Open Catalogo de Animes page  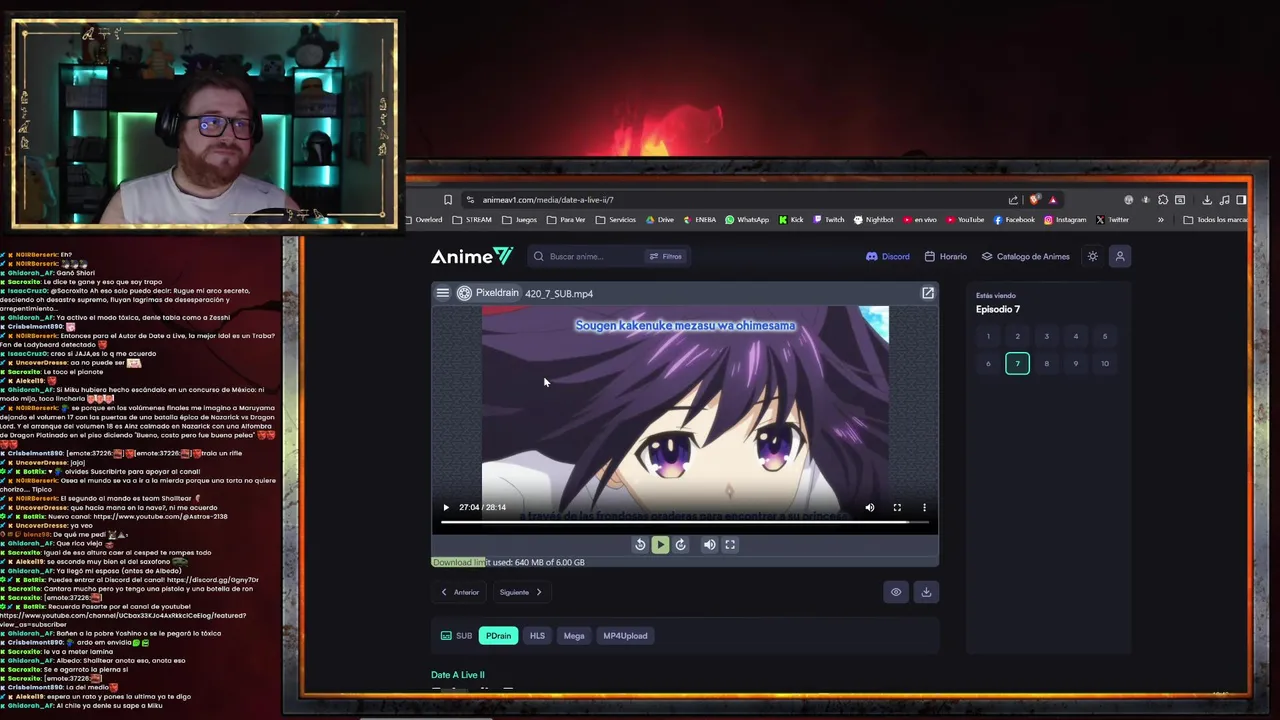tap(1025, 256)
